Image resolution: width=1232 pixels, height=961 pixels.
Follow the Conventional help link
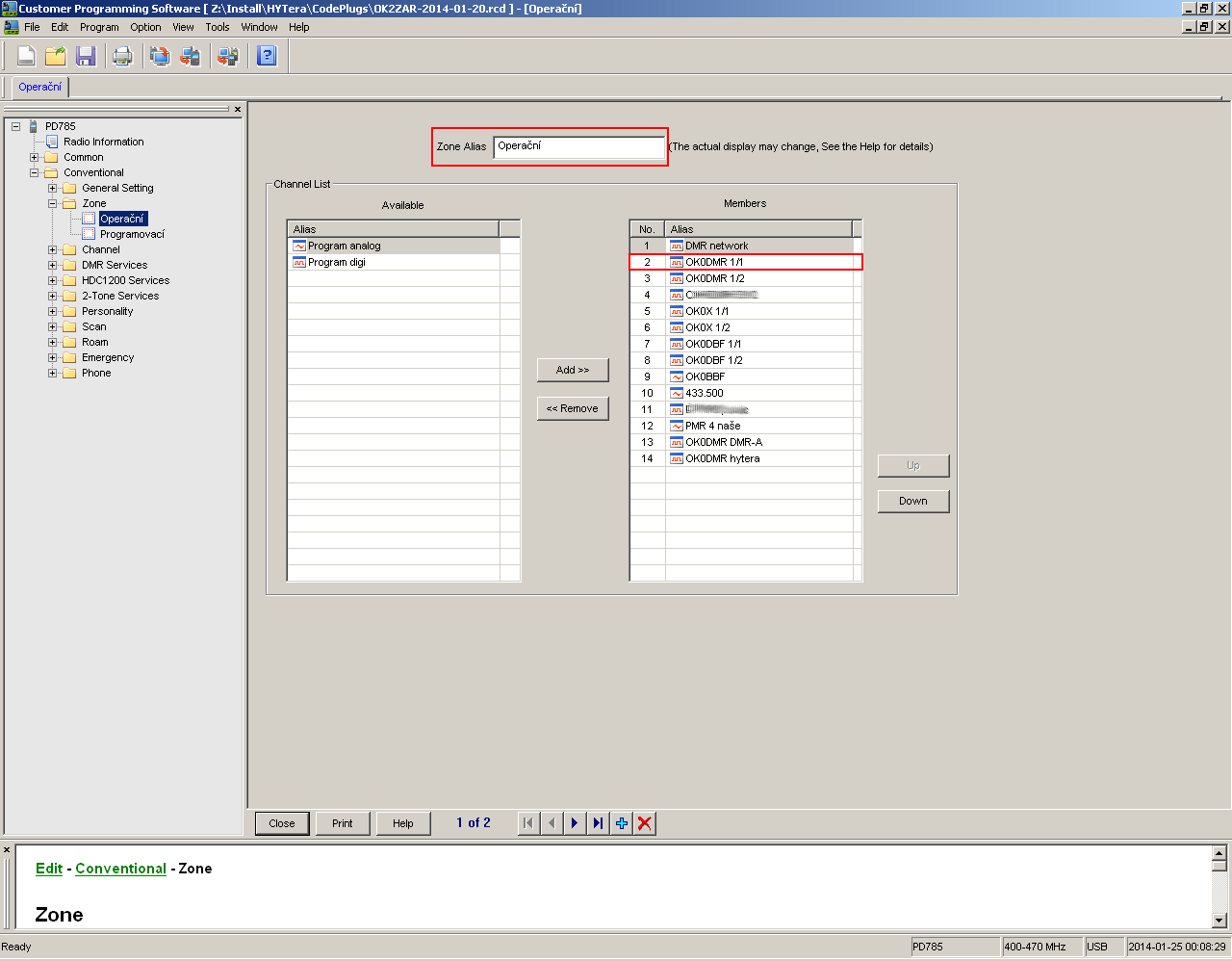pos(121,869)
